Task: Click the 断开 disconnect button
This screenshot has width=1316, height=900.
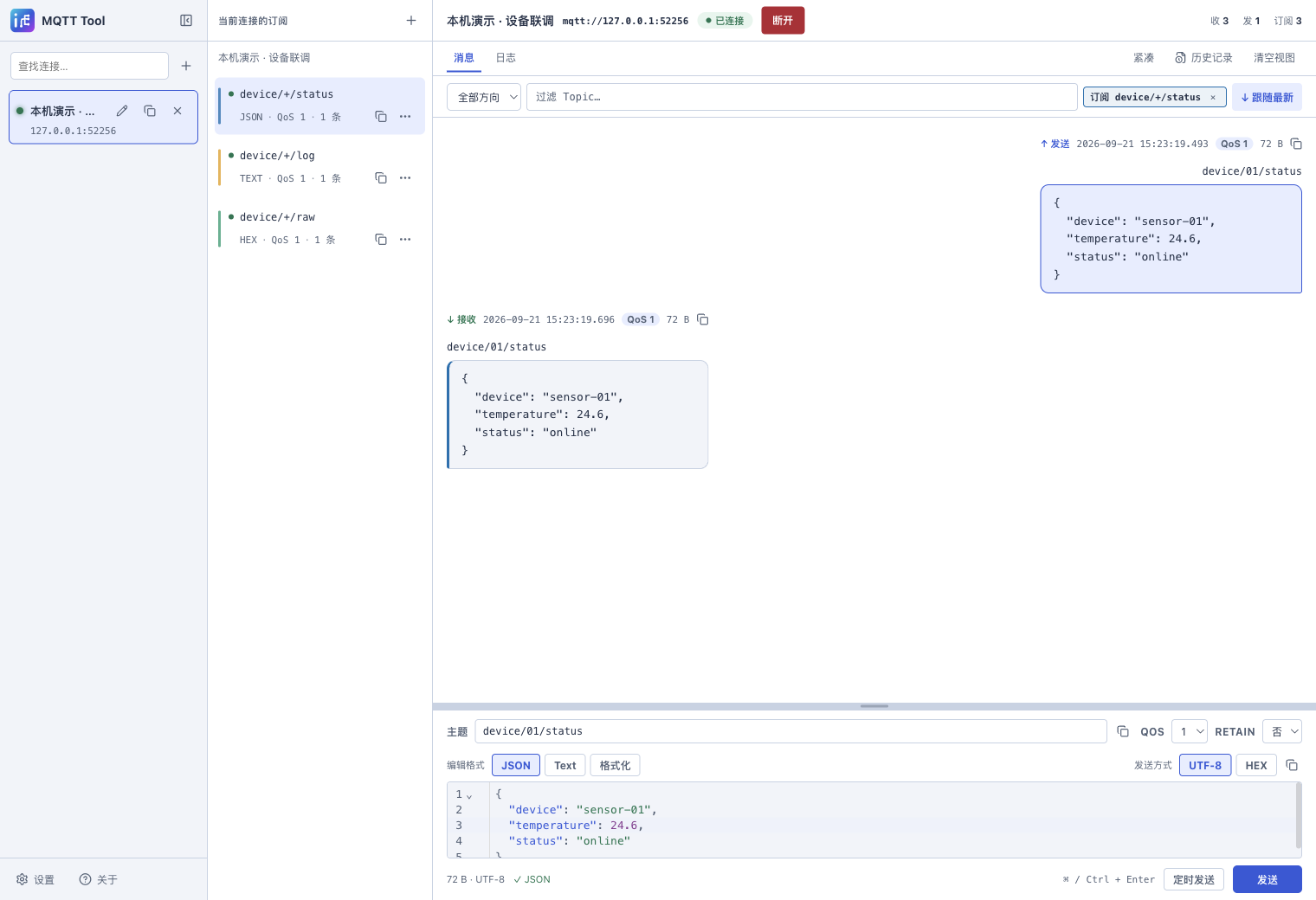Action: (x=783, y=21)
